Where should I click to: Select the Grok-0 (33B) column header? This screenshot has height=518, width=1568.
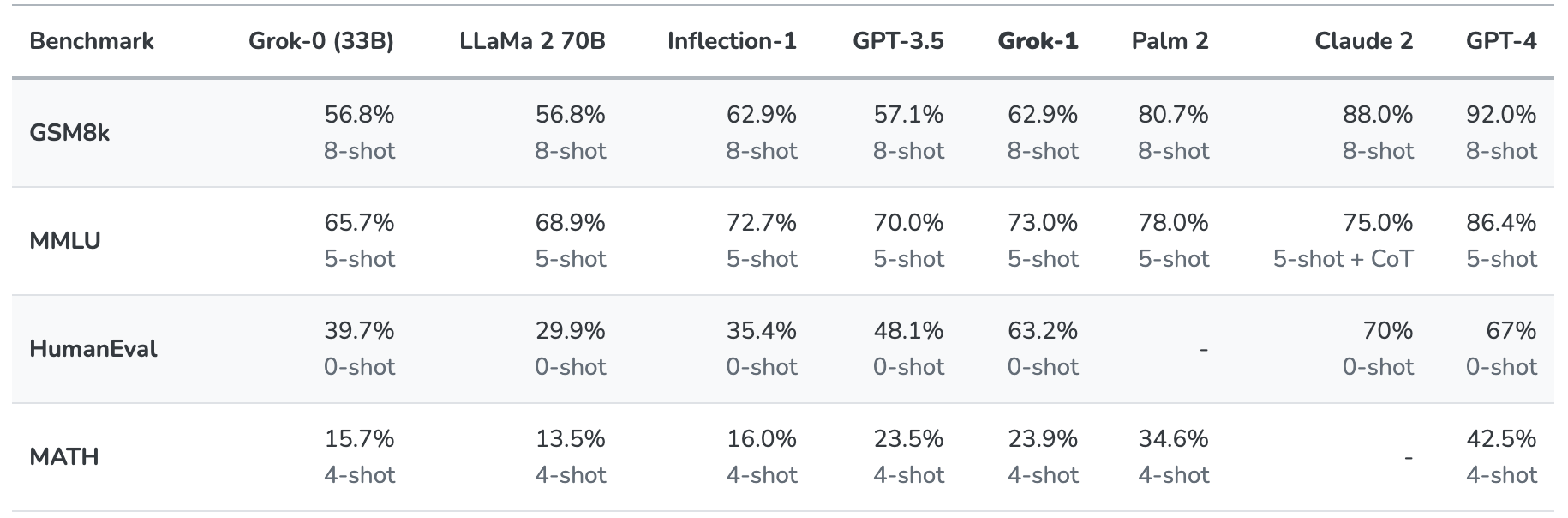[321, 40]
